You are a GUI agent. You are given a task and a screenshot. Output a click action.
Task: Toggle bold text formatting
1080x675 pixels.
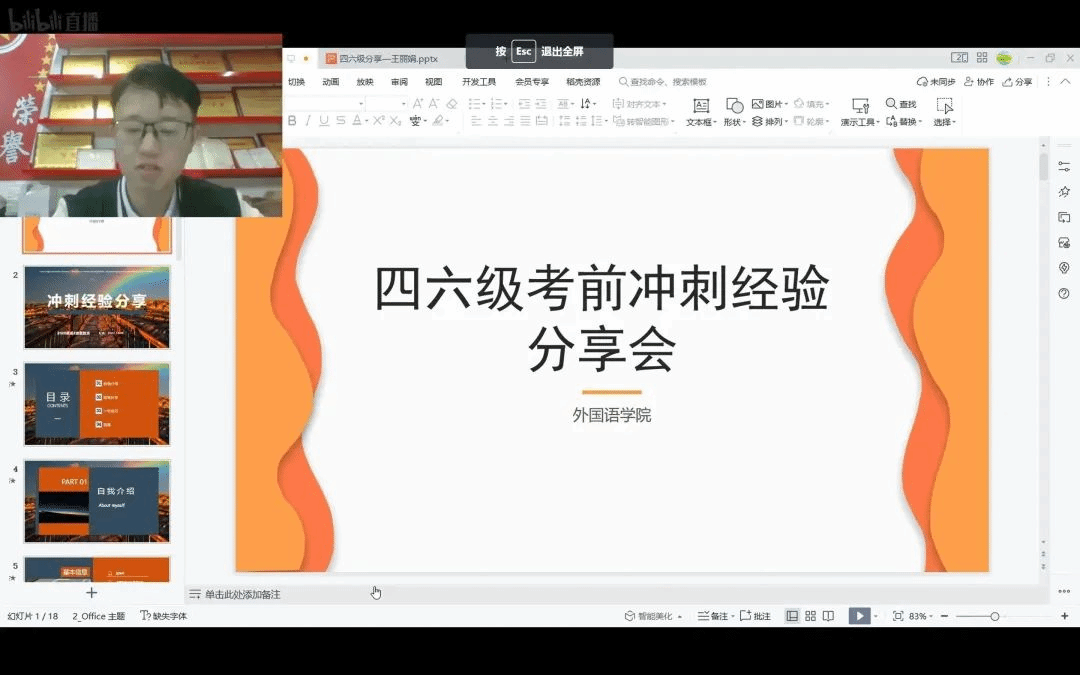coord(292,121)
